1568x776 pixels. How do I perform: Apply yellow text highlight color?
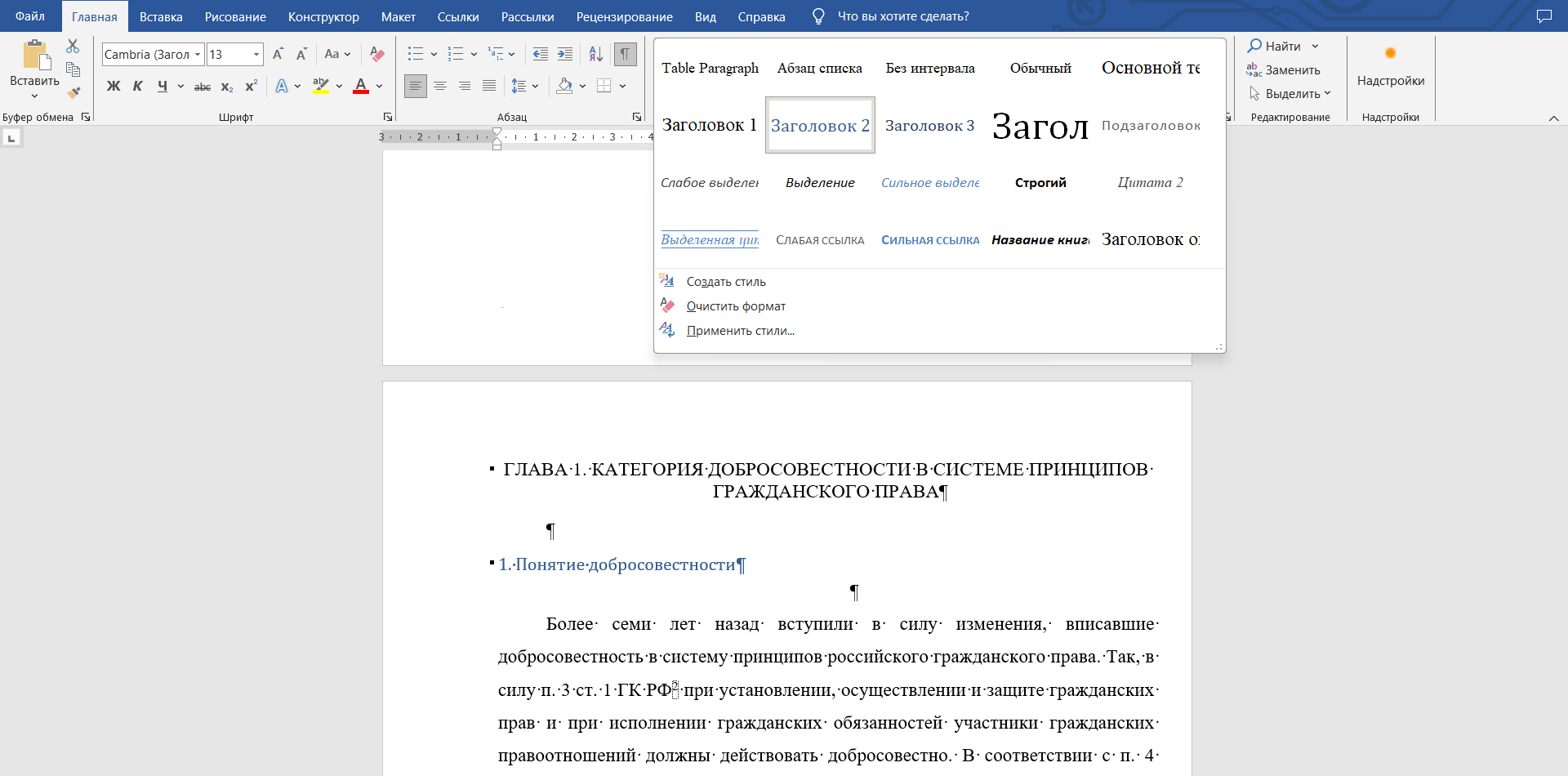coord(321,86)
